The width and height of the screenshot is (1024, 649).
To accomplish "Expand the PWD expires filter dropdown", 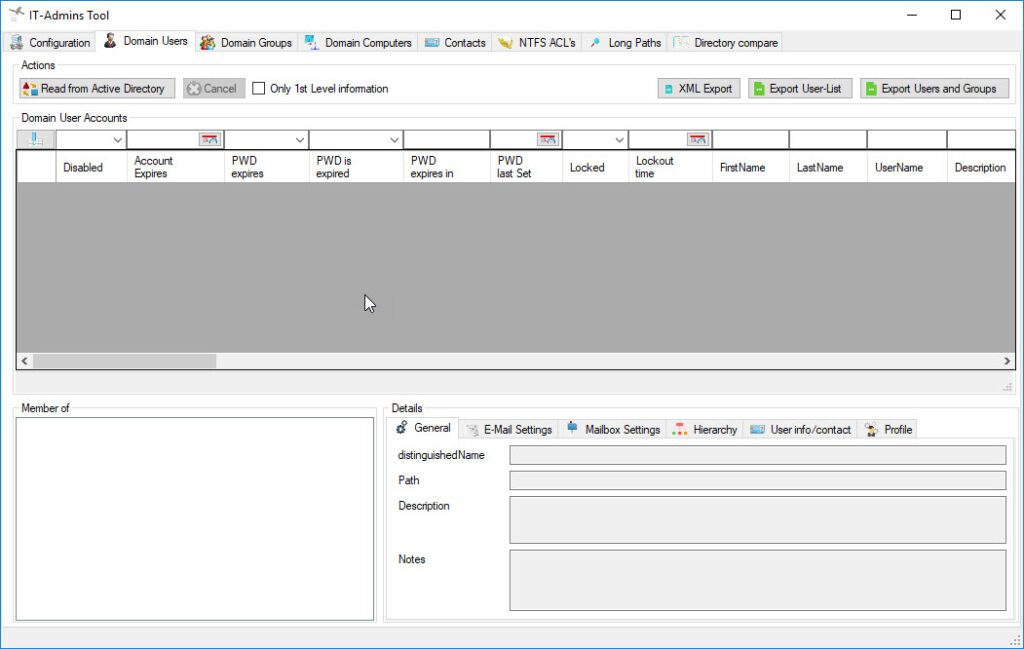I will (x=299, y=140).
